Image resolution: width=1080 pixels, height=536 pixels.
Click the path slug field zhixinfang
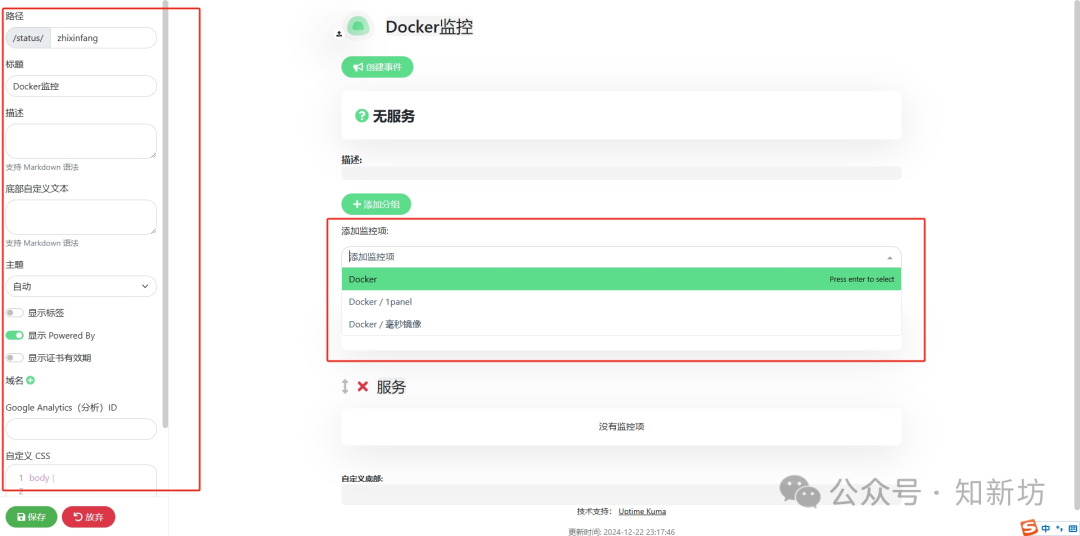103,38
